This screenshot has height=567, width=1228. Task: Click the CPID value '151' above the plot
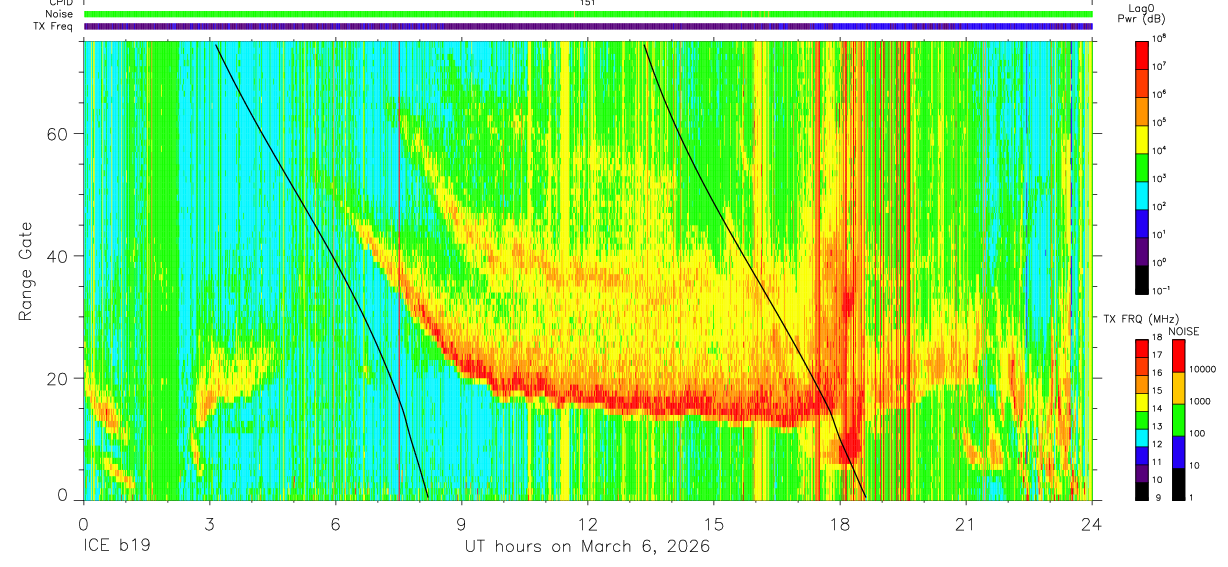click(x=587, y=4)
